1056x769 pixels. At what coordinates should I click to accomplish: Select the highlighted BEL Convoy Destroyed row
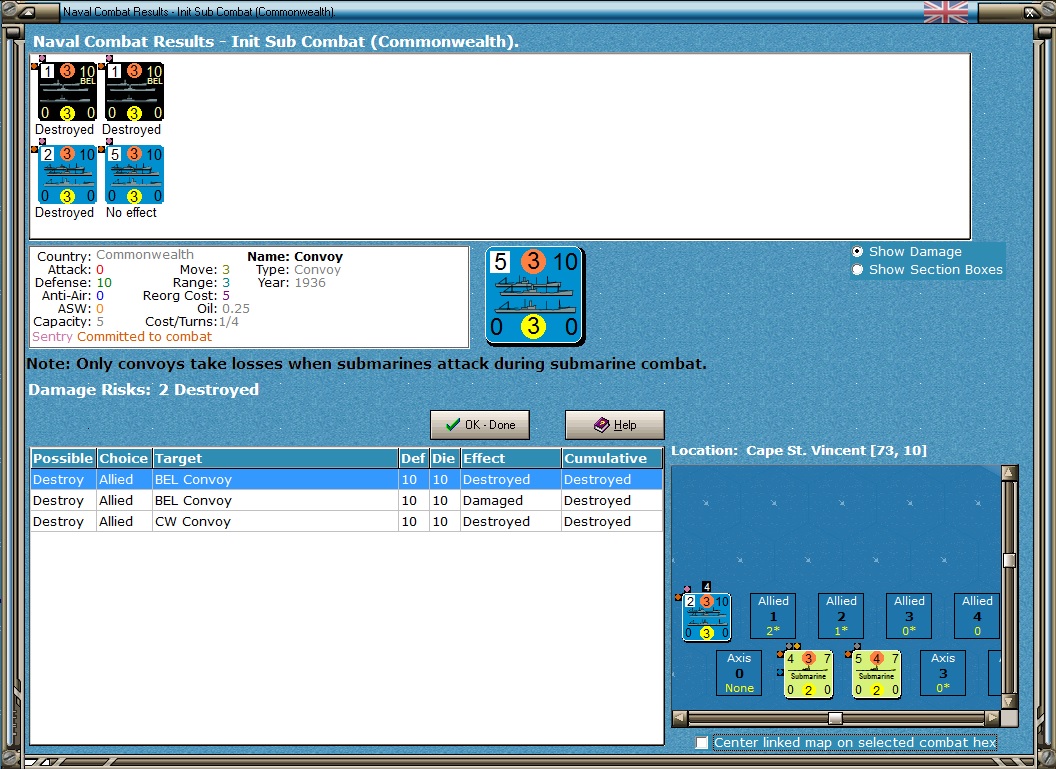347,479
